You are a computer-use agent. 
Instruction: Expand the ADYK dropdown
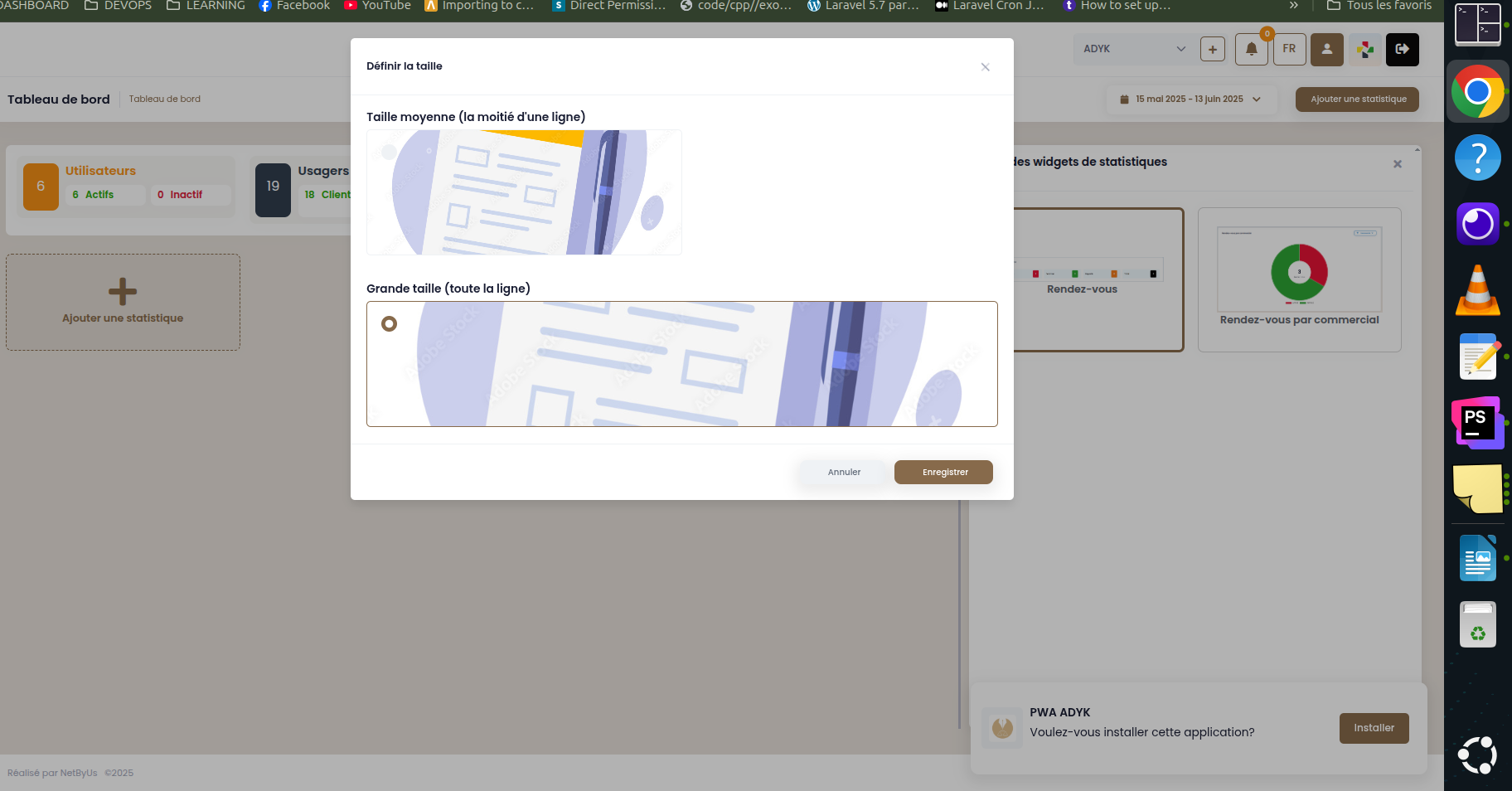coord(1133,49)
